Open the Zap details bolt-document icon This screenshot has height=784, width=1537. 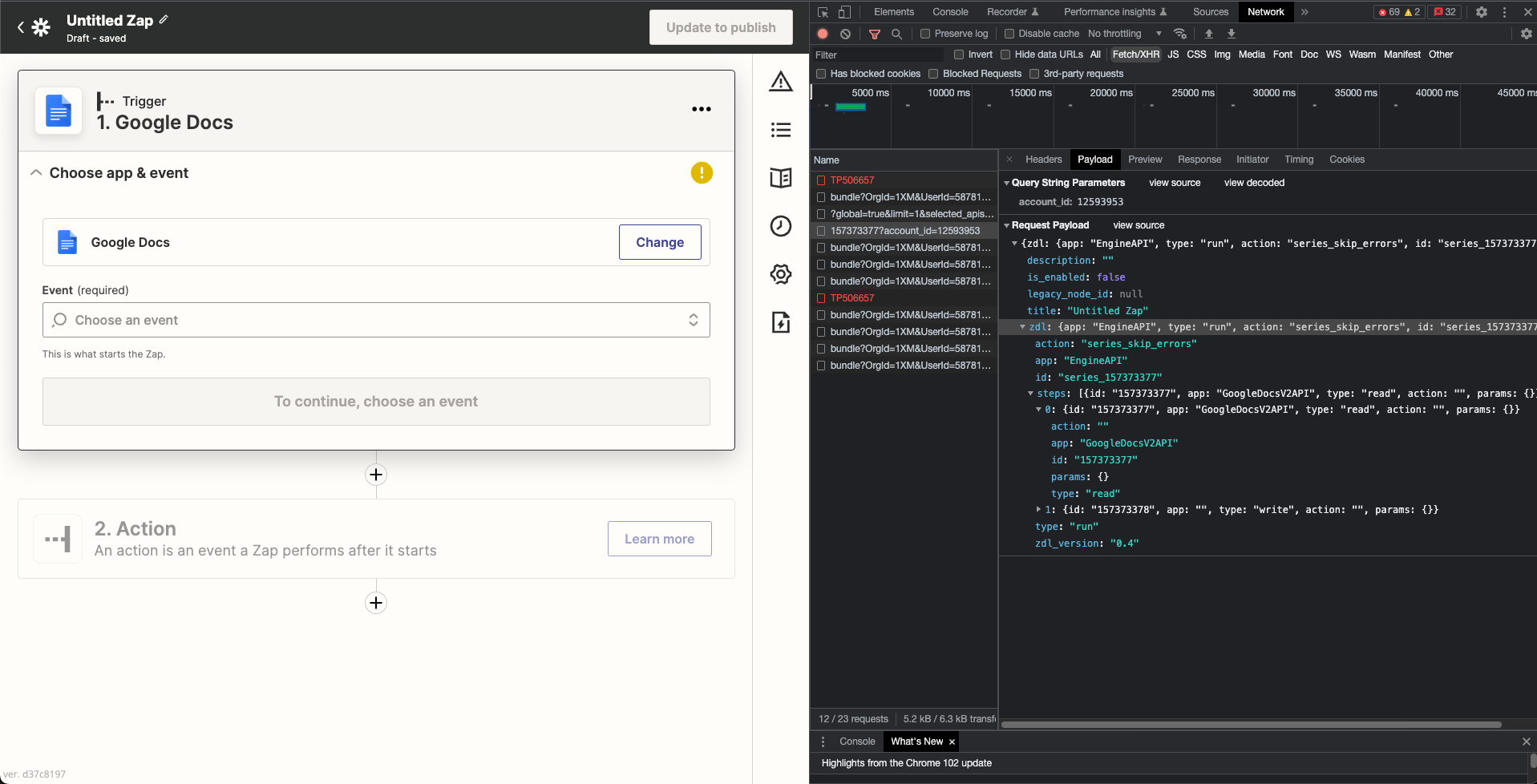[x=781, y=322]
